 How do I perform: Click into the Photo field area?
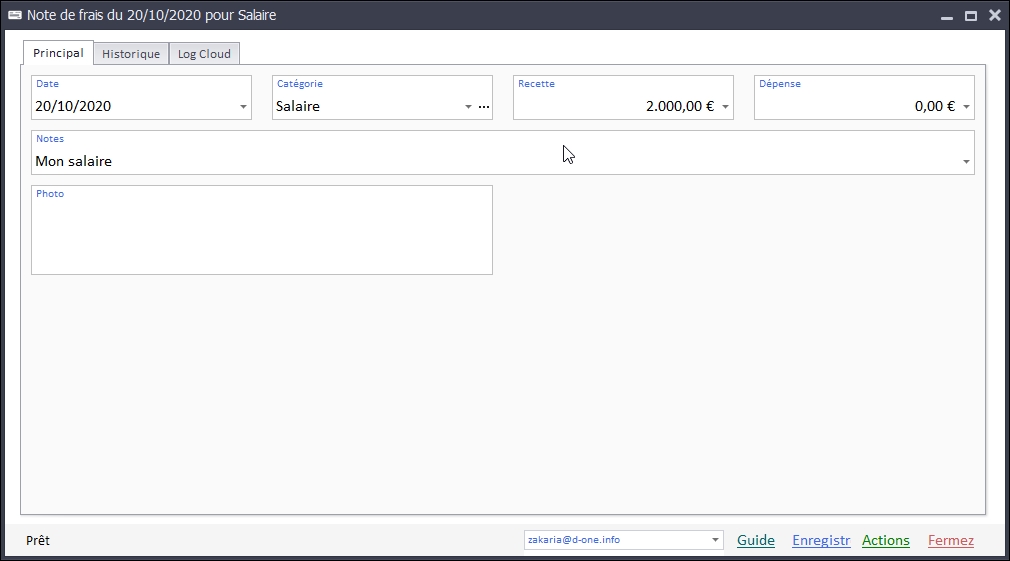tap(262, 235)
